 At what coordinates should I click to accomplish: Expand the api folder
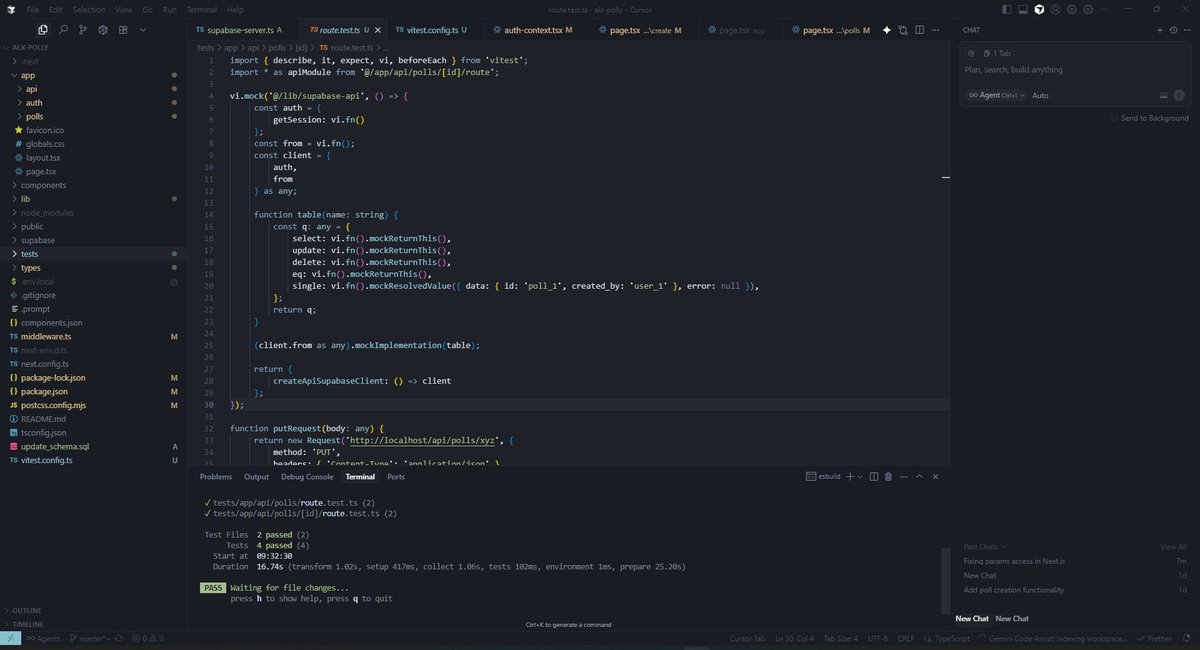[x=31, y=89]
